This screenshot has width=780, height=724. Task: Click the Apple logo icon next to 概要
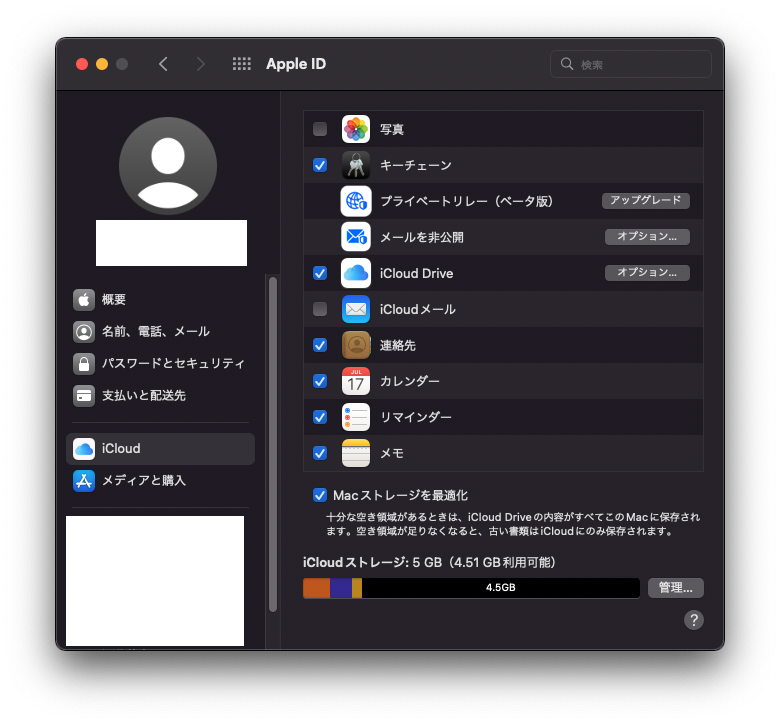coord(84,300)
